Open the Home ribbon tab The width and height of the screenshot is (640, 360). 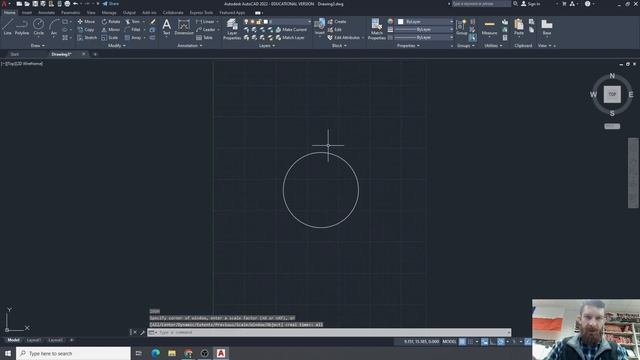9,13
